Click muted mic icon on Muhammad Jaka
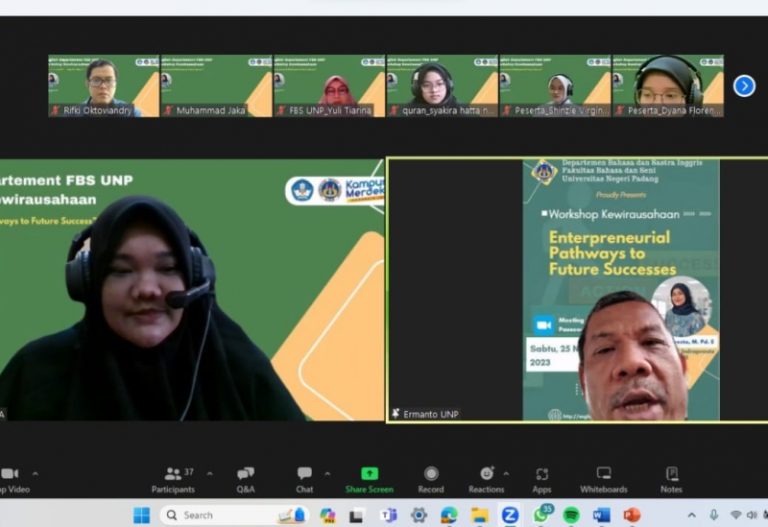The height and width of the screenshot is (527, 768). point(168,111)
